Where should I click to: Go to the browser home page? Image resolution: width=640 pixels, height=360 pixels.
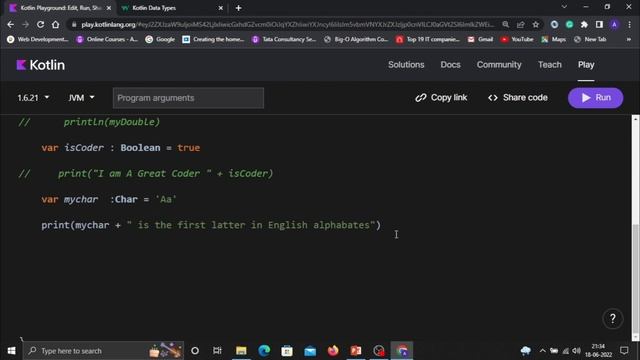point(55,24)
